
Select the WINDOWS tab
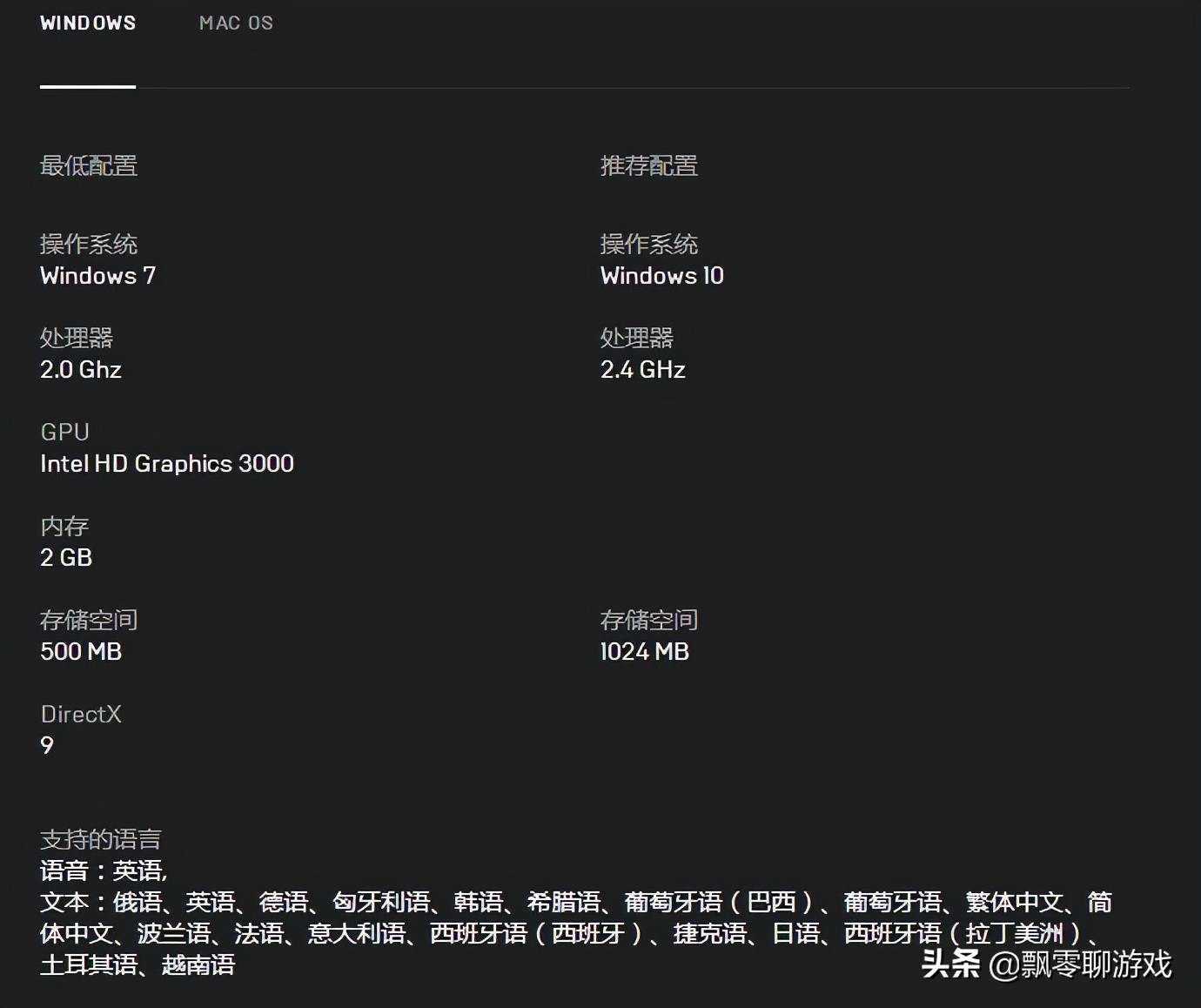point(87,24)
